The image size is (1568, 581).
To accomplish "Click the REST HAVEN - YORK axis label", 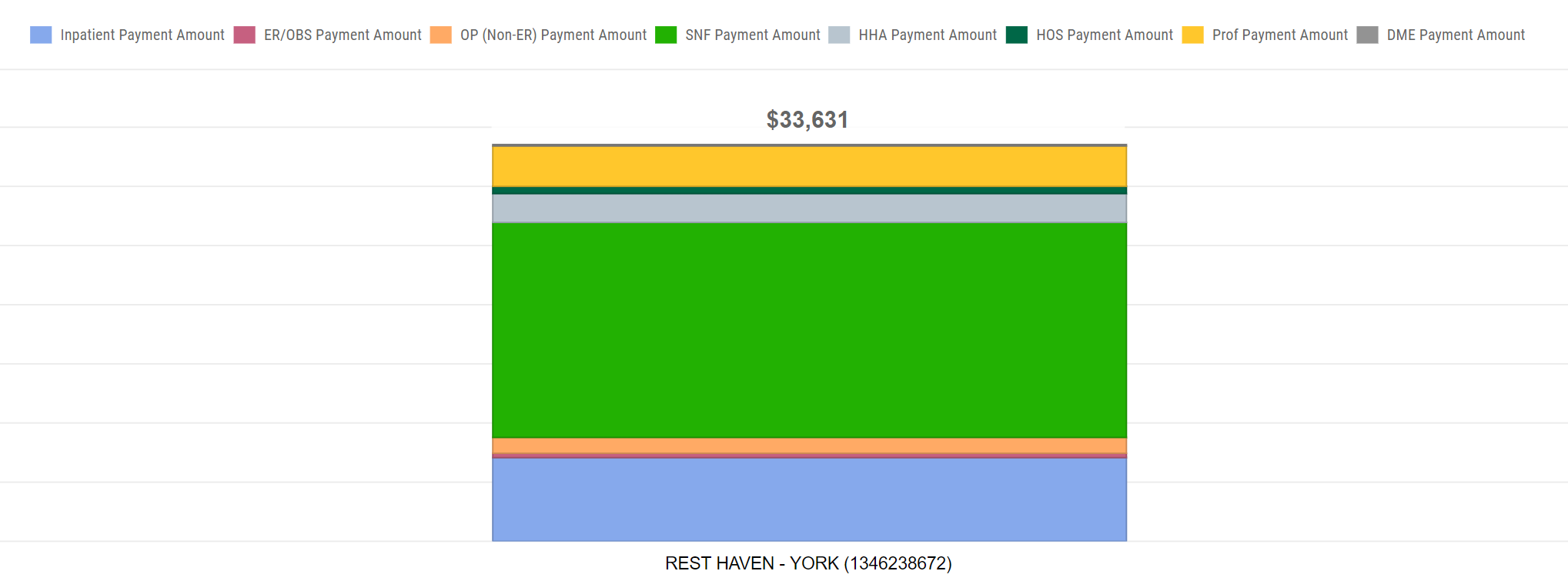I will (x=808, y=563).
